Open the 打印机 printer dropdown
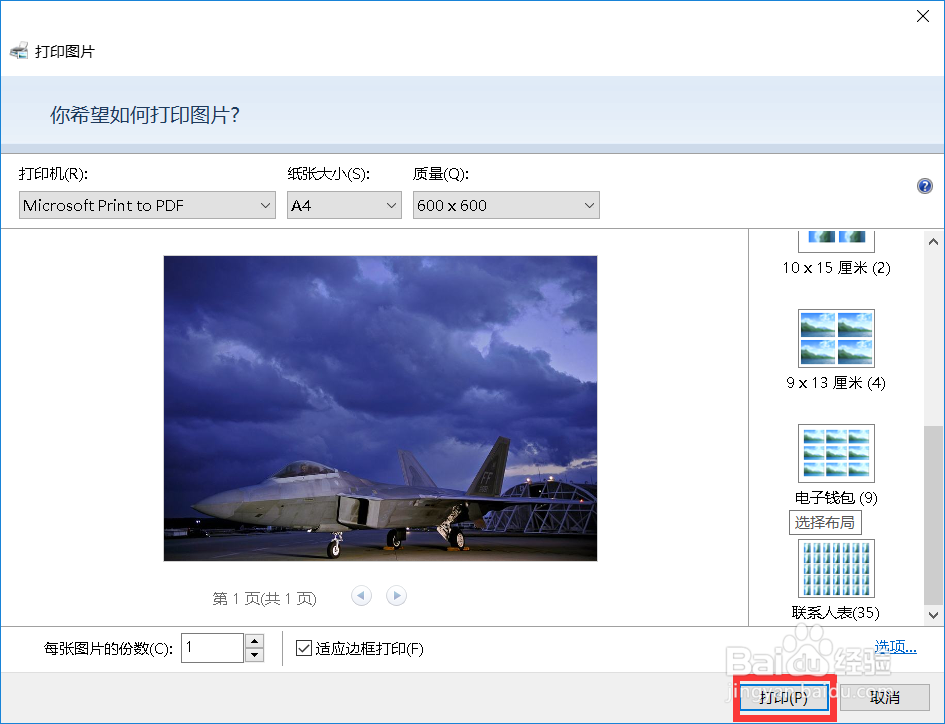This screenshot has height=724, width=945. click(147, 205)
